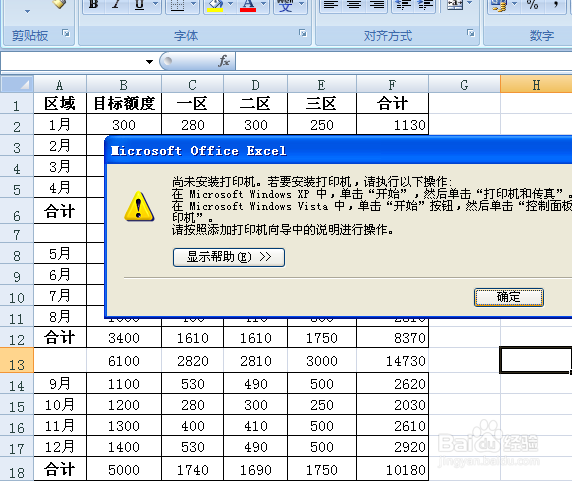Viewport: 572px width, 481px height.
Task: Select column H header
Action: [x=536, y=85]
